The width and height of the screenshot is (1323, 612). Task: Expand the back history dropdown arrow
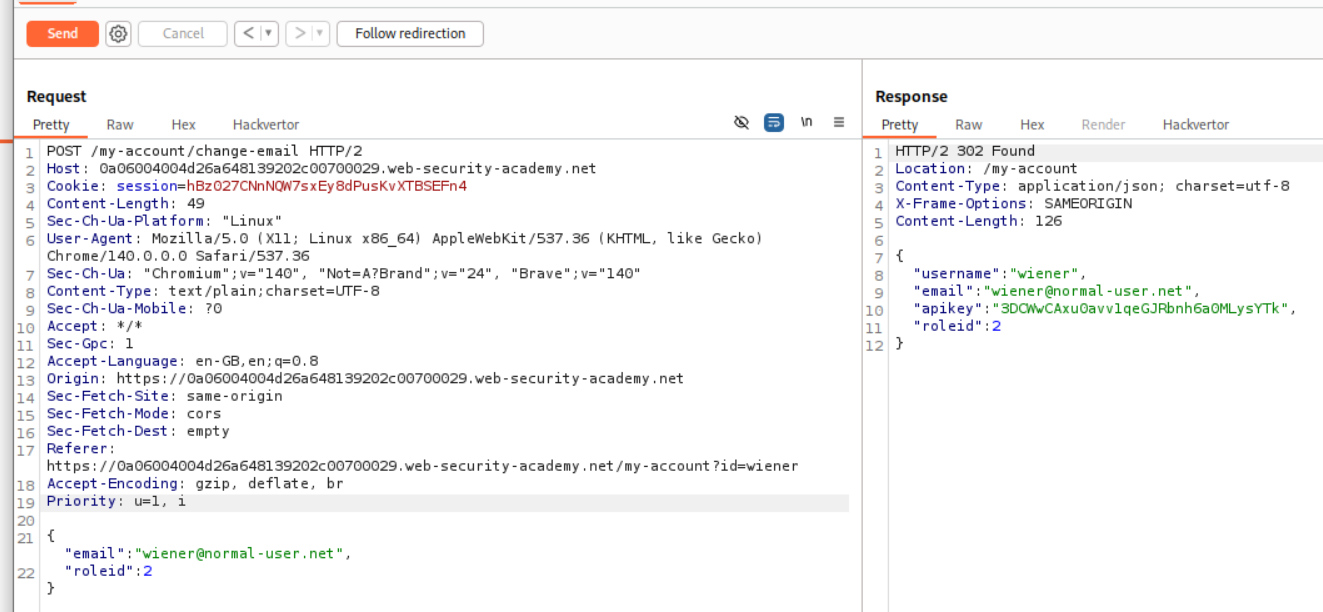point(268,34)
